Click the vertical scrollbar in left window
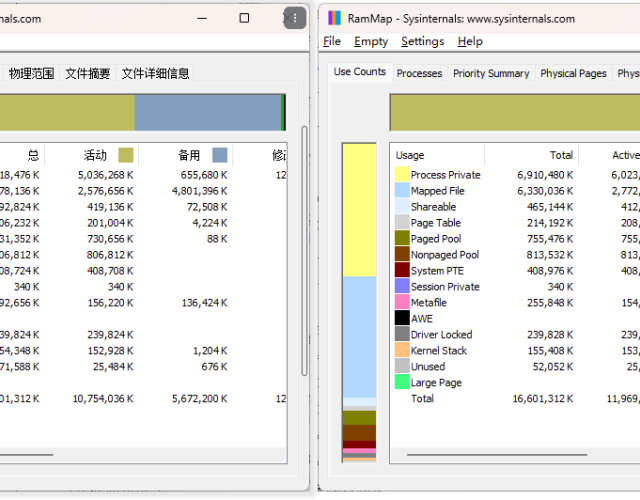Screen dimensions: 640x500 (304, 251)
